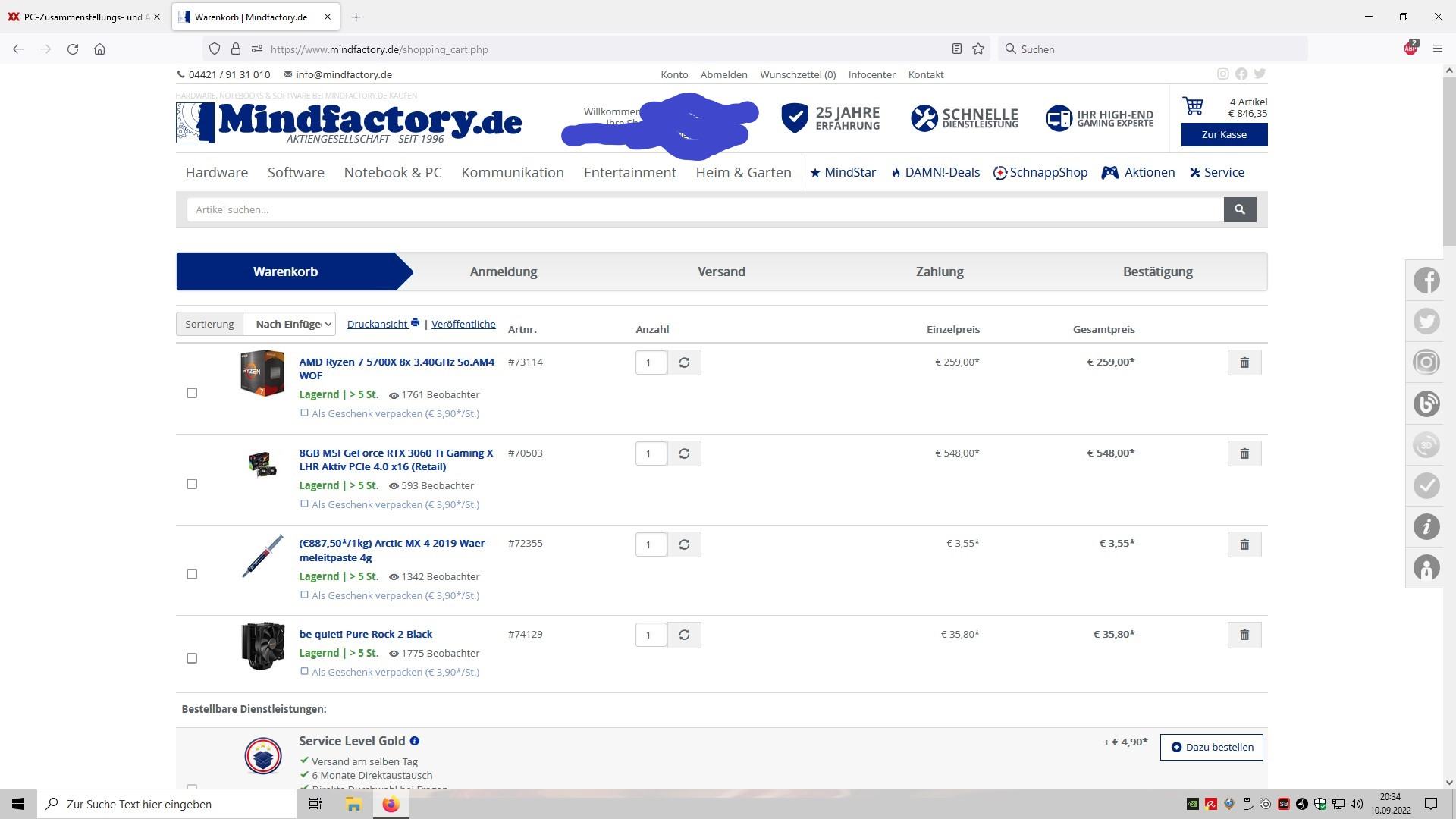Reload the page in Firefox
The height and width of the screenshot is (819, 1456).
[73, 49]
